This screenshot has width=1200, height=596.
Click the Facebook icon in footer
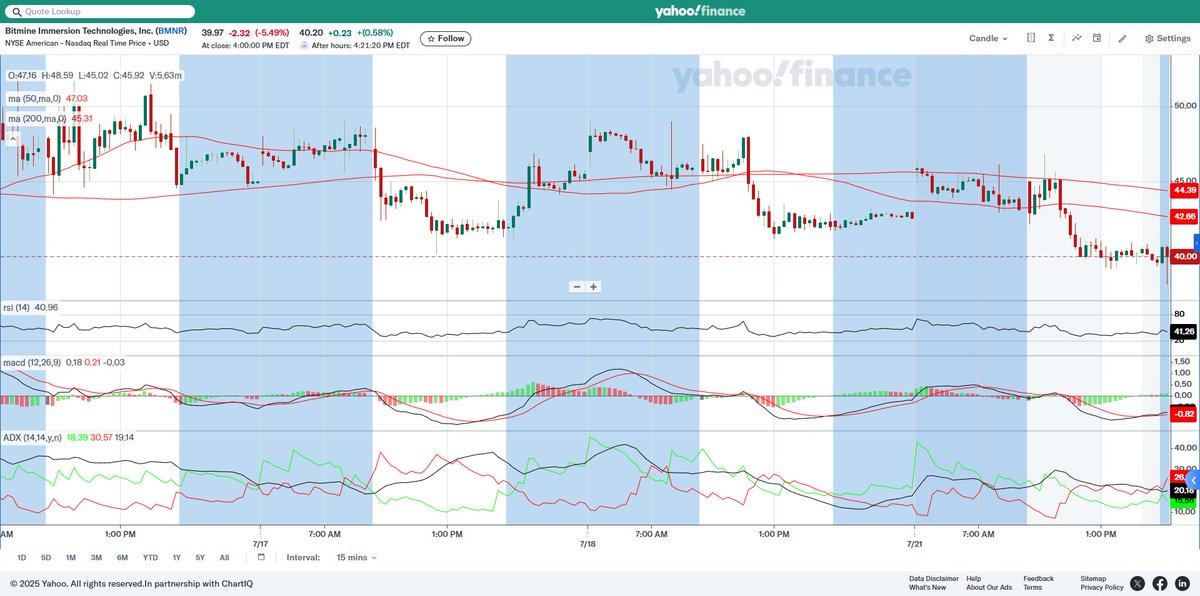point(1160,583)
